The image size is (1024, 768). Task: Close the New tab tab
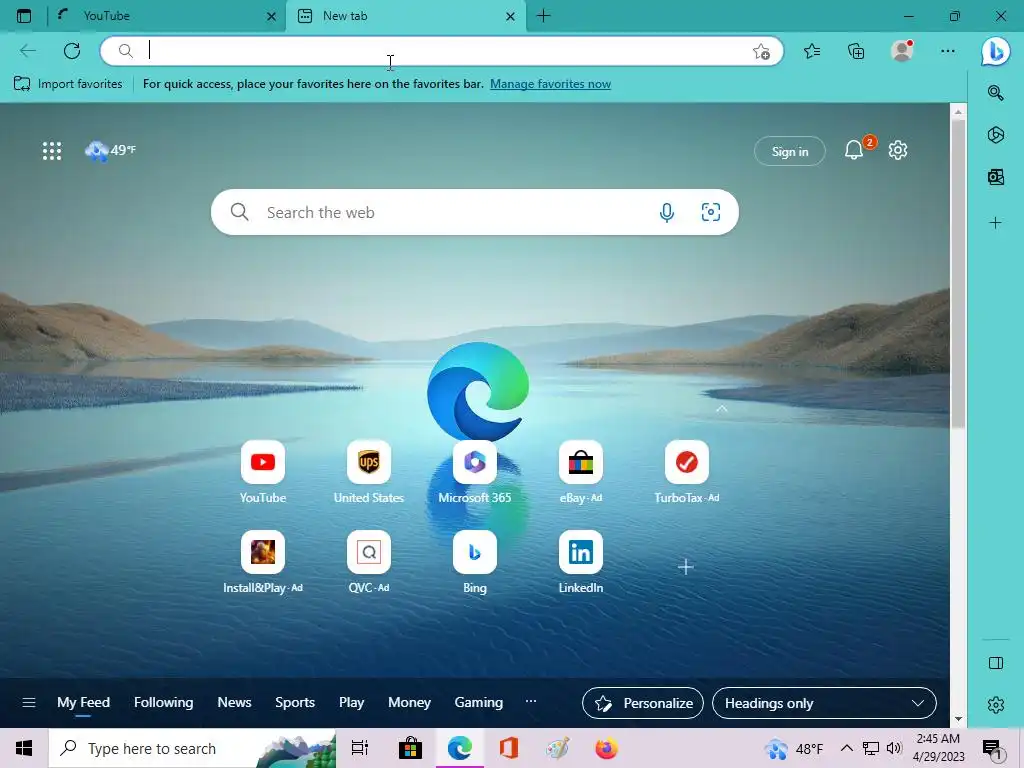pos(511,16)
